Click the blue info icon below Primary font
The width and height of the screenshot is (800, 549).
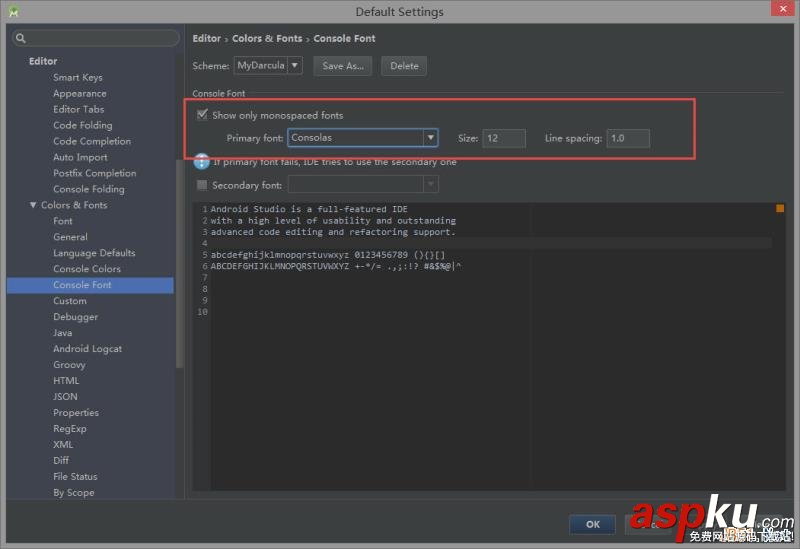click(x=202, y=162)
